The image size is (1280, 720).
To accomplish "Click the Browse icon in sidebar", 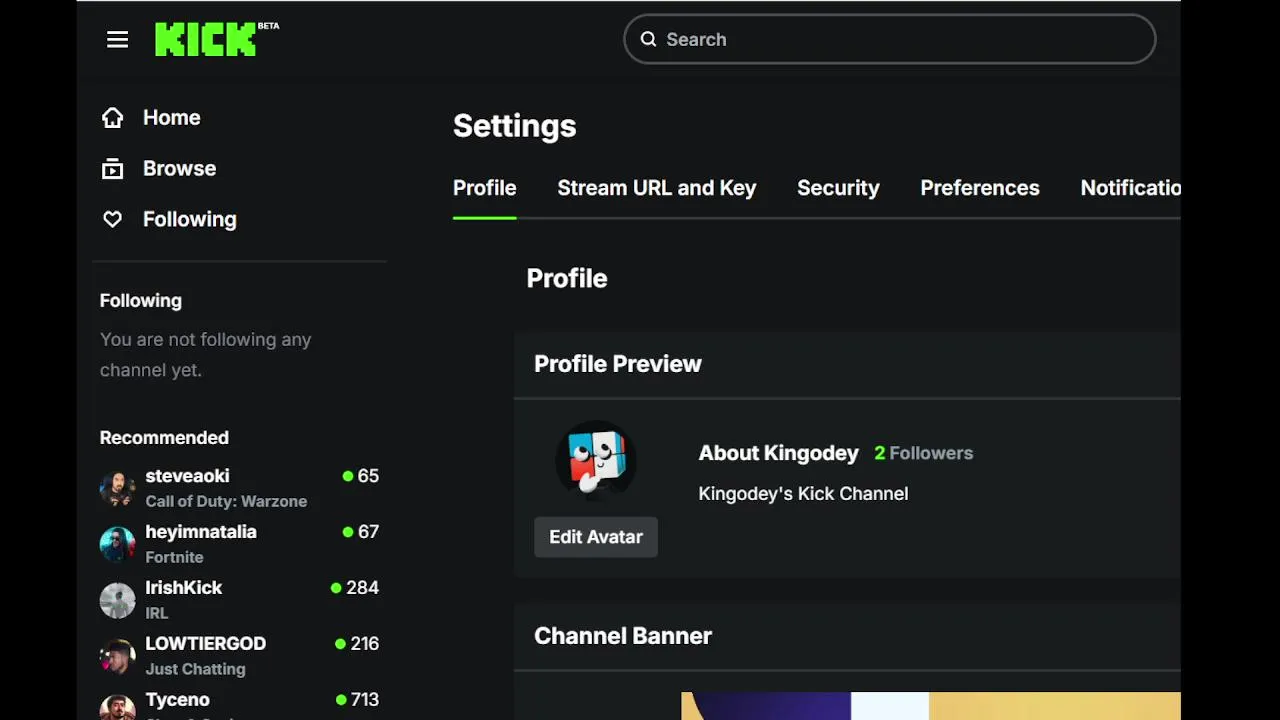I will (112, 169).
